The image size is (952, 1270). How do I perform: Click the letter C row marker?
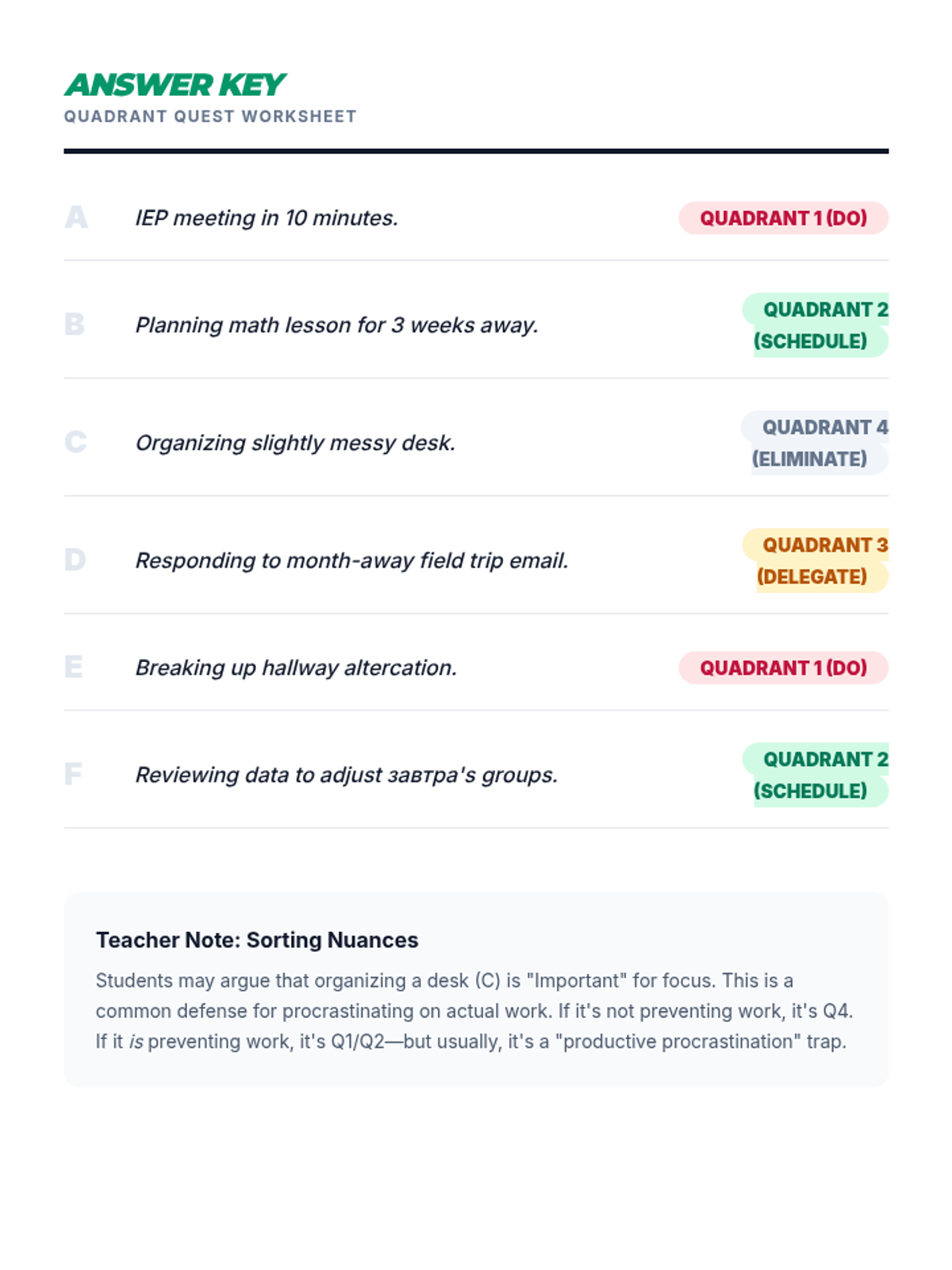(75, 442)
